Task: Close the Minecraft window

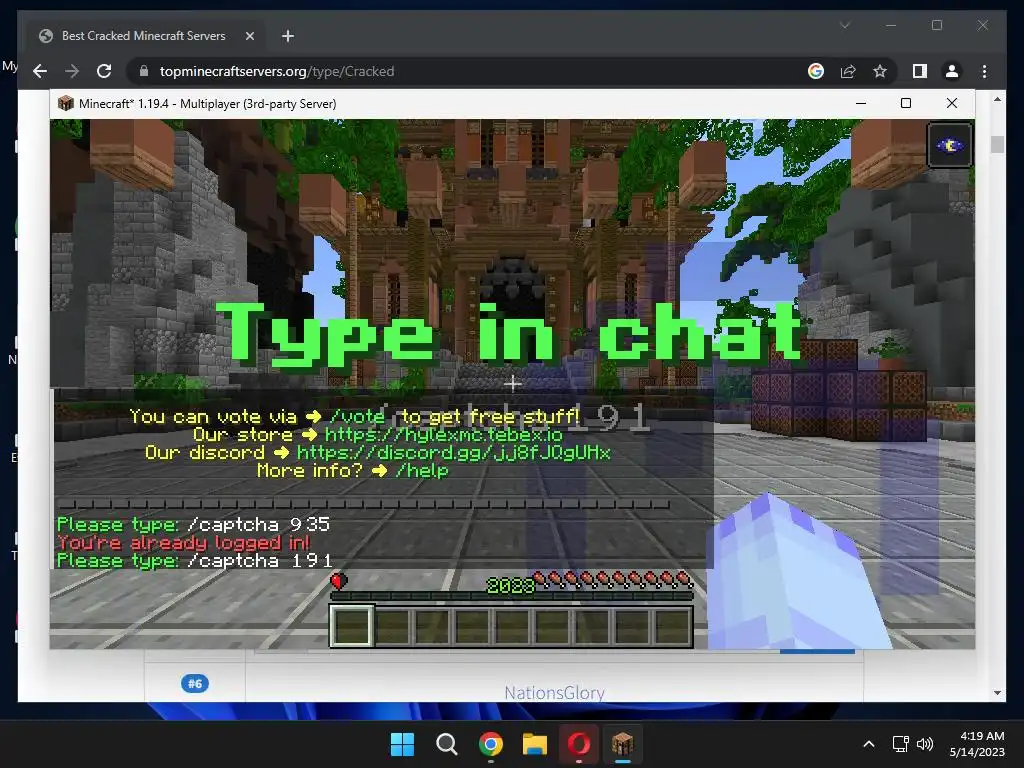Action: pyautogui.click(x=952, y=103)
